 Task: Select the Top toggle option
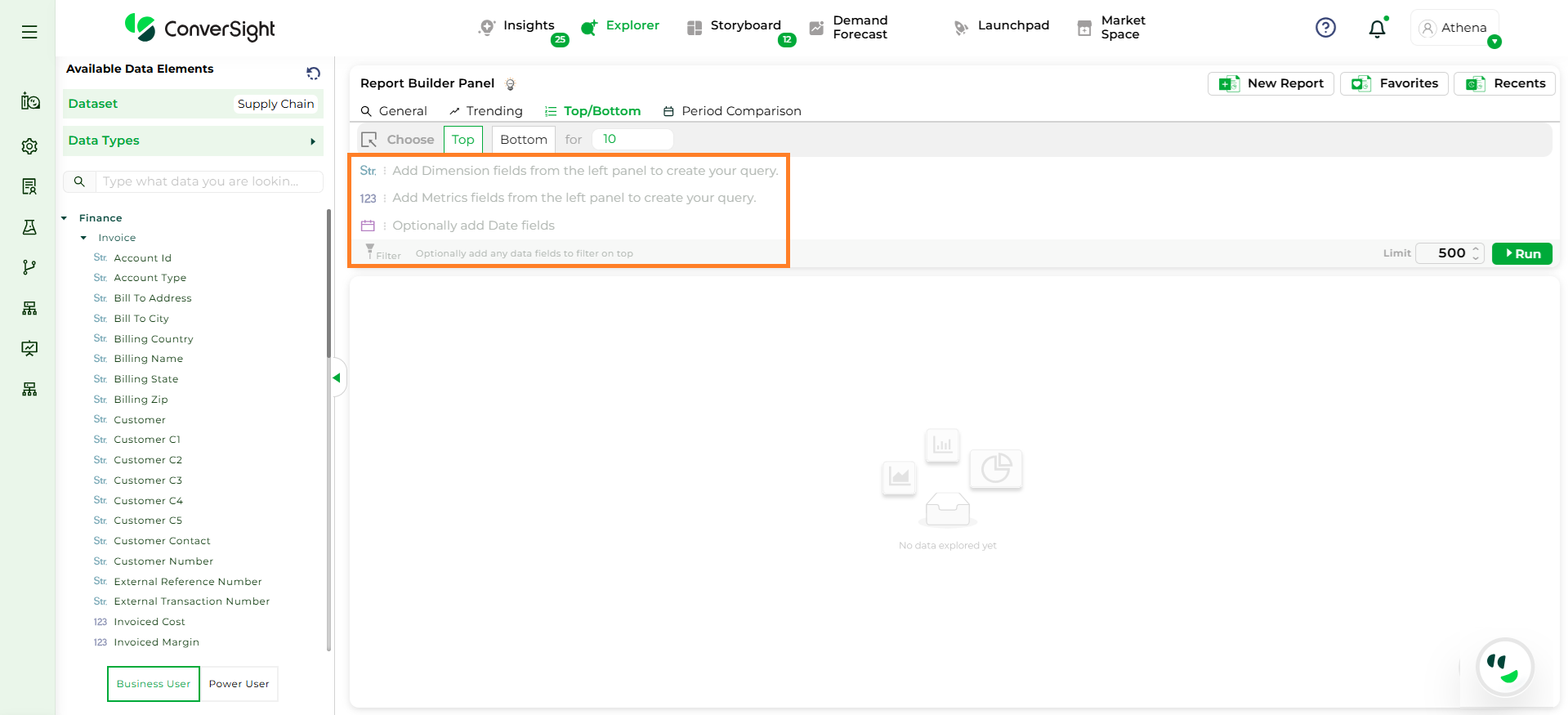[x=462, y=140]
